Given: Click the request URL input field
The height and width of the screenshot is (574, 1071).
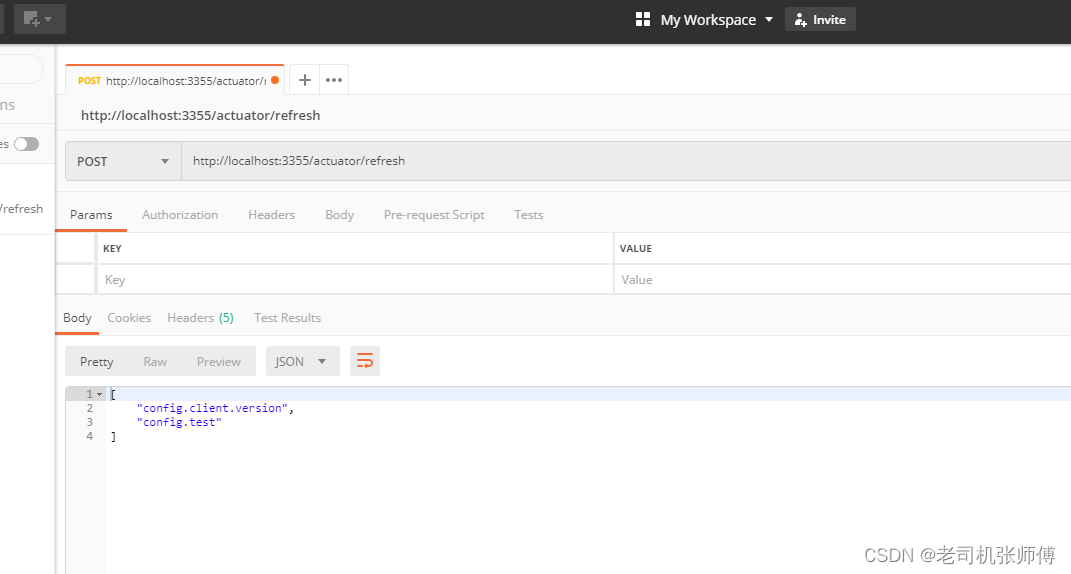Looking at the screenshot, I should point(626,161).
